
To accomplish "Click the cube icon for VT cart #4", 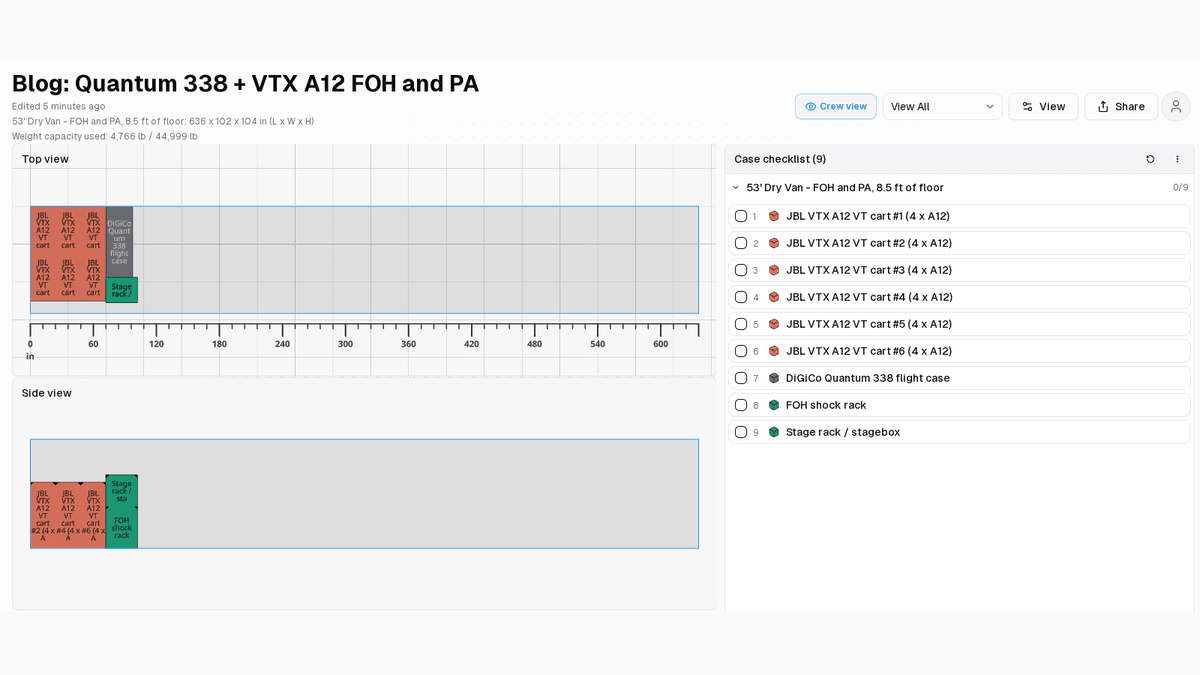I will pos(774,297).
